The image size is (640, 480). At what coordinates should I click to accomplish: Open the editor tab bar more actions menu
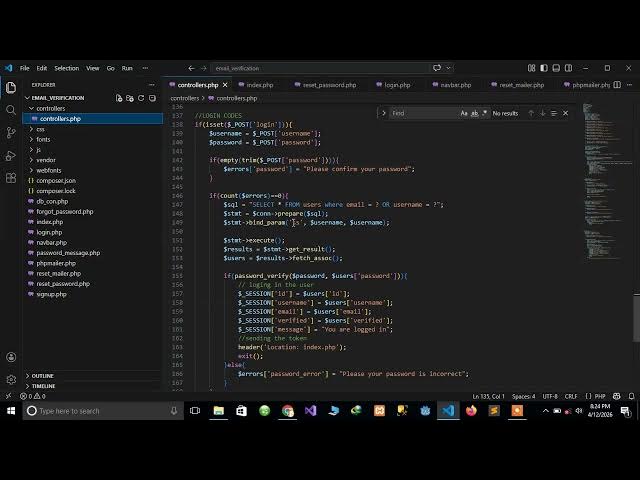pos(629,85)
